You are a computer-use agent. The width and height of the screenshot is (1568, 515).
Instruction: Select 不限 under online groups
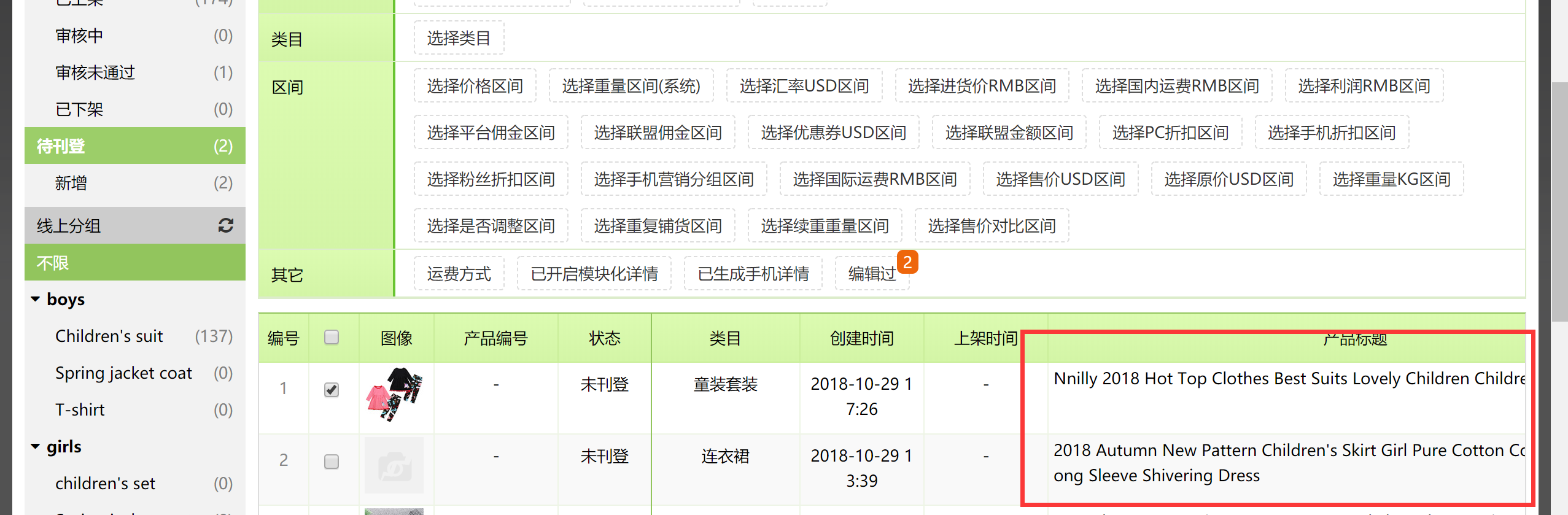coord(135,262)
